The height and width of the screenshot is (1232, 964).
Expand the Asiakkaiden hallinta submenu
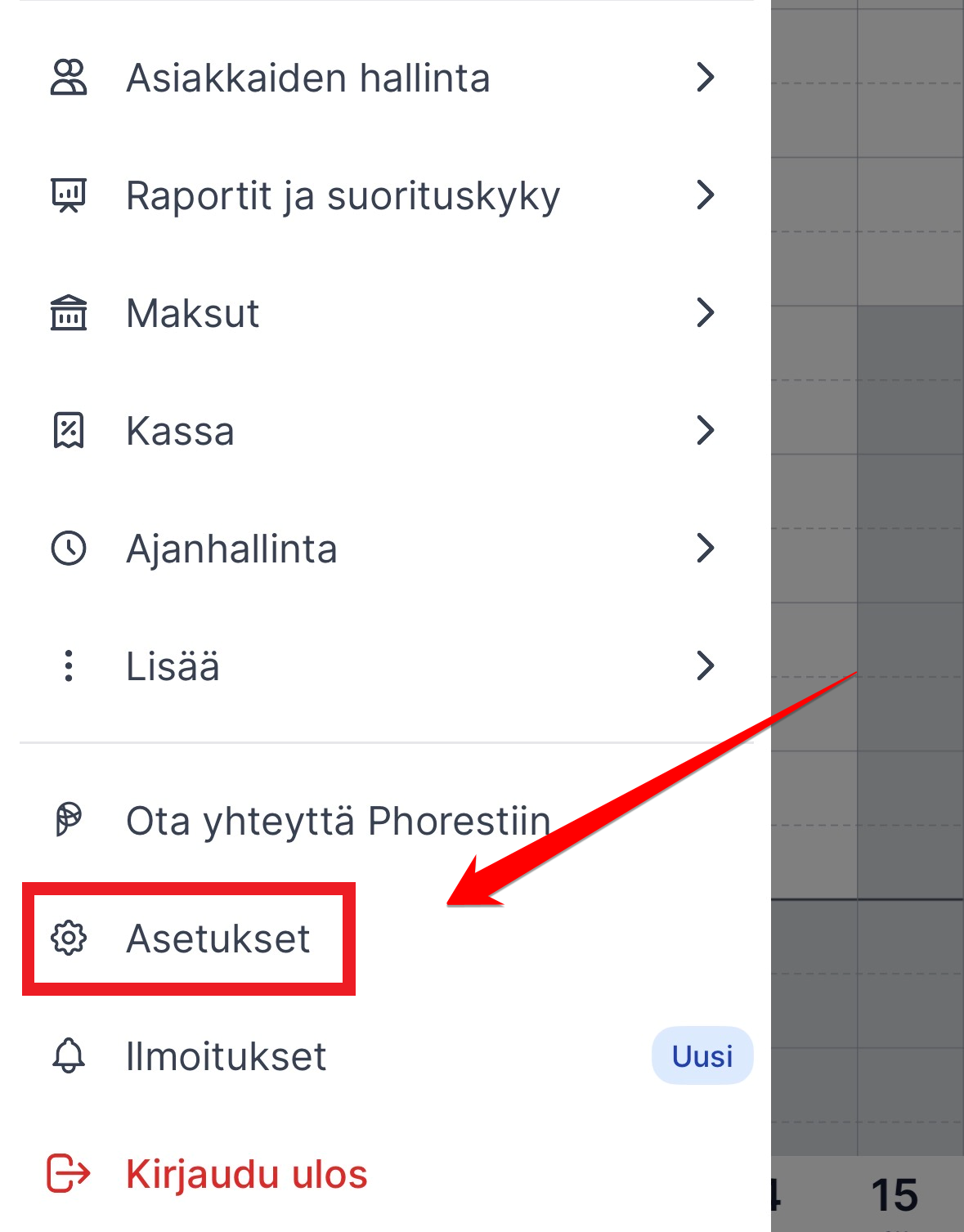click(x=705, y=77)
